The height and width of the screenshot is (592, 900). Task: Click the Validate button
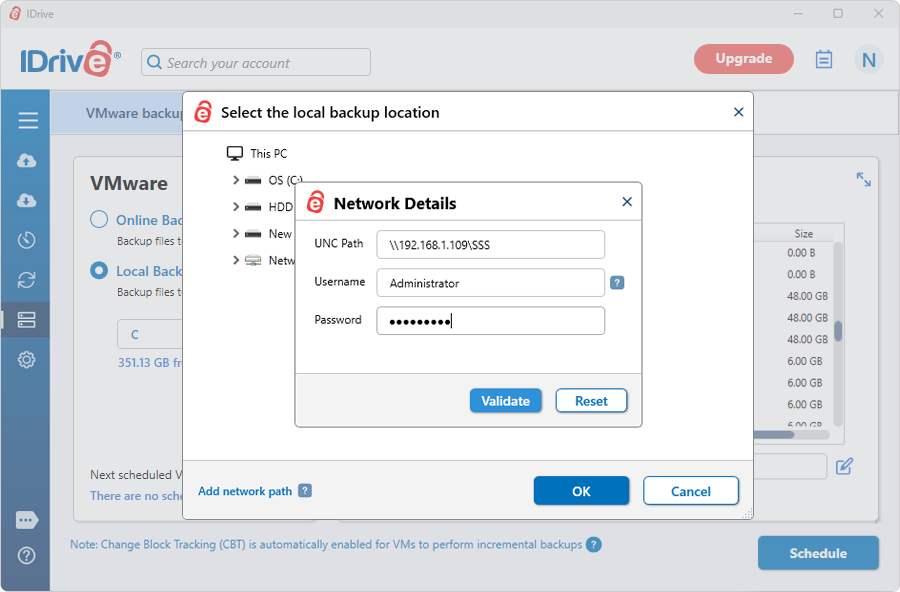tap(505, 401)
